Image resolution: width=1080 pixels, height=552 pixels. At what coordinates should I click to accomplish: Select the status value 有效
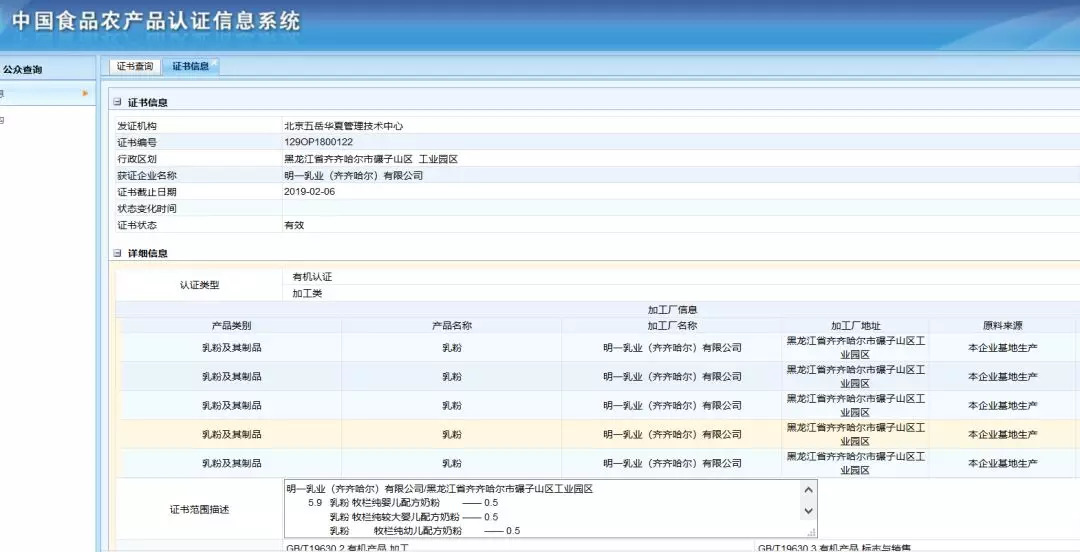pyautogui.click(x=294, y=225)
